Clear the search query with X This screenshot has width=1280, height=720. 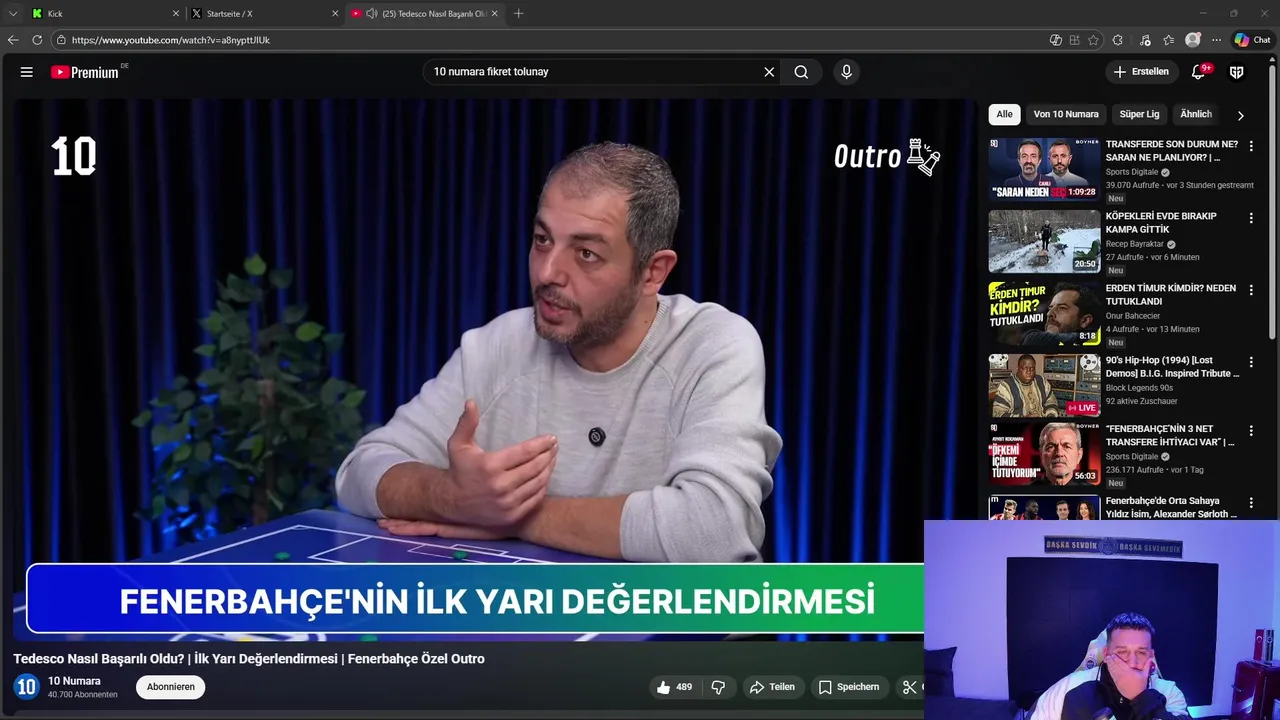point(769,72)
